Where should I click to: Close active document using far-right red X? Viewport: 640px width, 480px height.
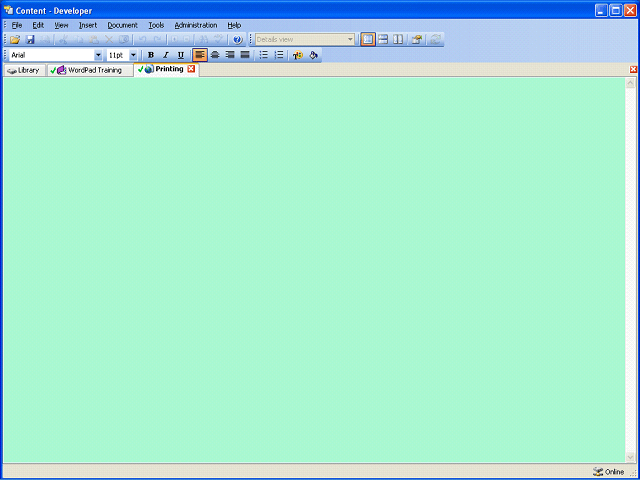(x=633, y=69)
